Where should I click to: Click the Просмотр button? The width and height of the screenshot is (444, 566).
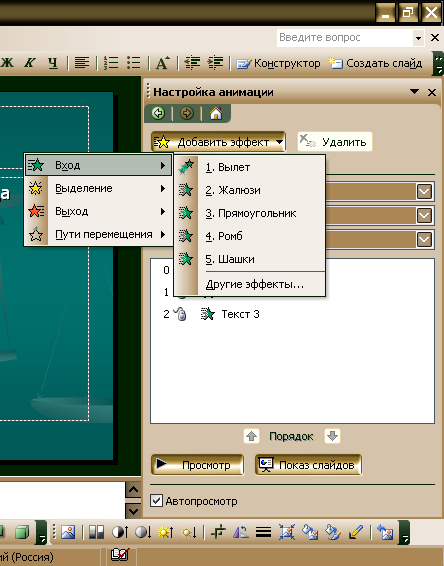coord(197,465)
